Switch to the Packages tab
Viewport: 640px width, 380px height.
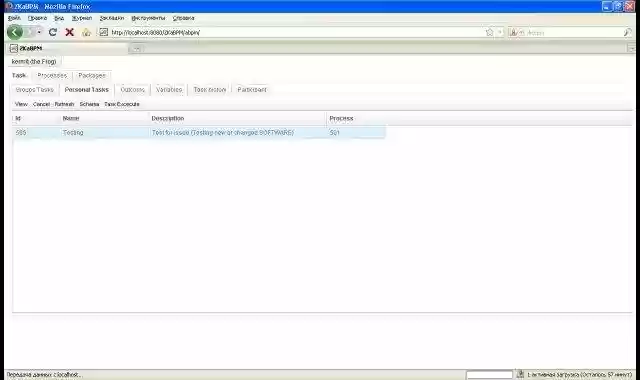[x=92, y=76]
